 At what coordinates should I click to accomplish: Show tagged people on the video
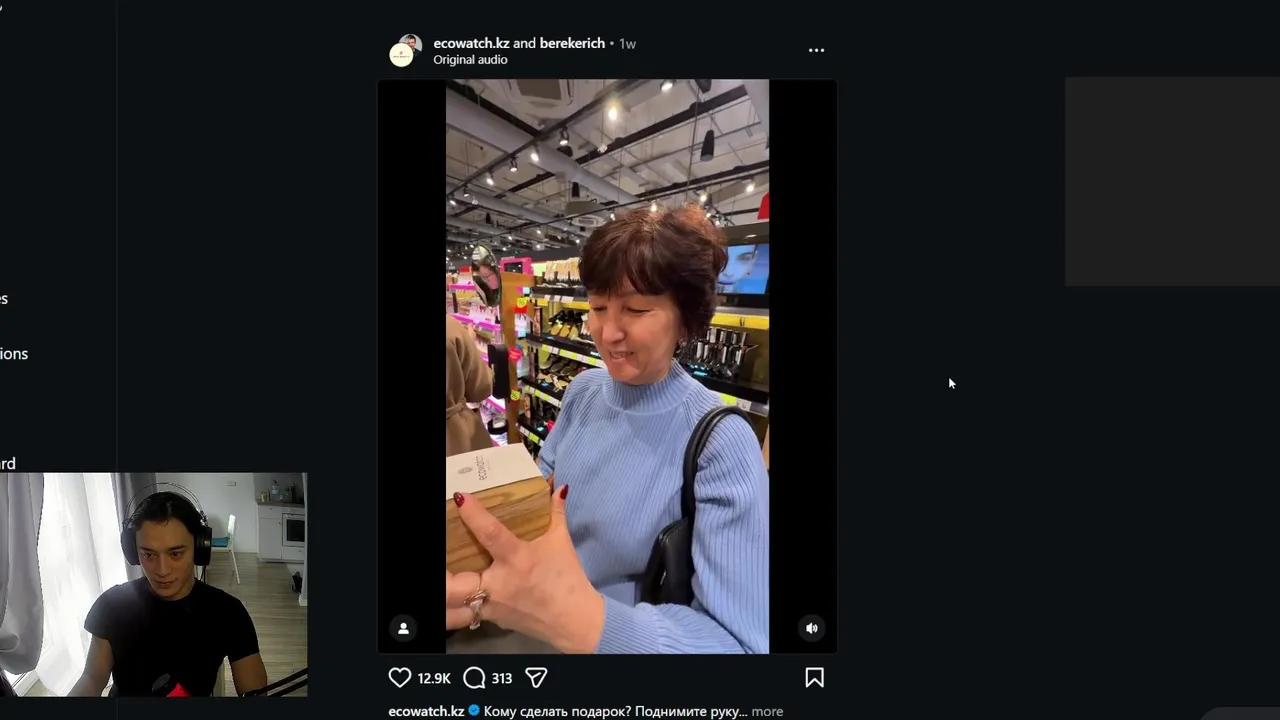pos(403,628)
